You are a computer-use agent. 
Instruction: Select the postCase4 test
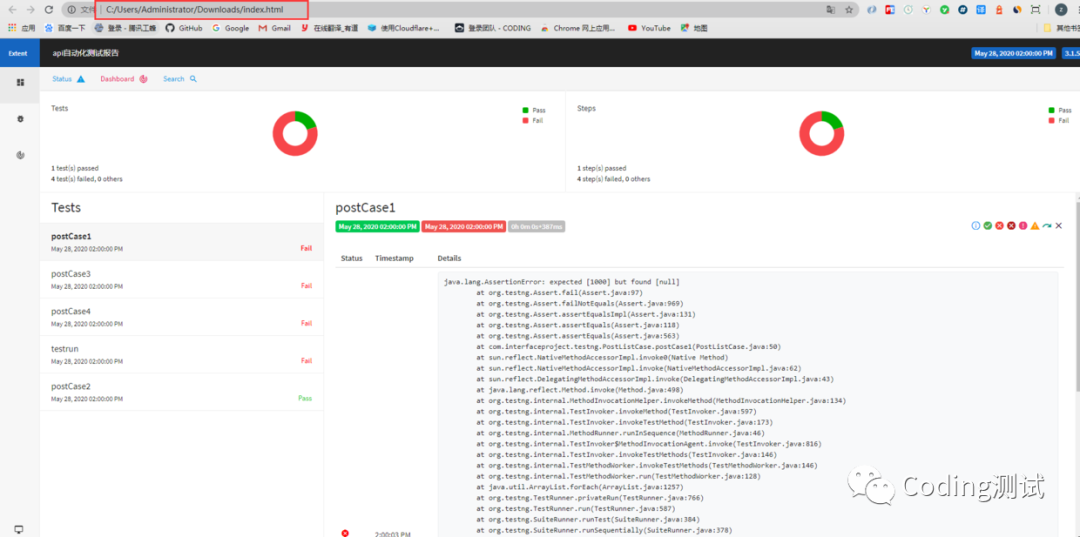point(181,317)
